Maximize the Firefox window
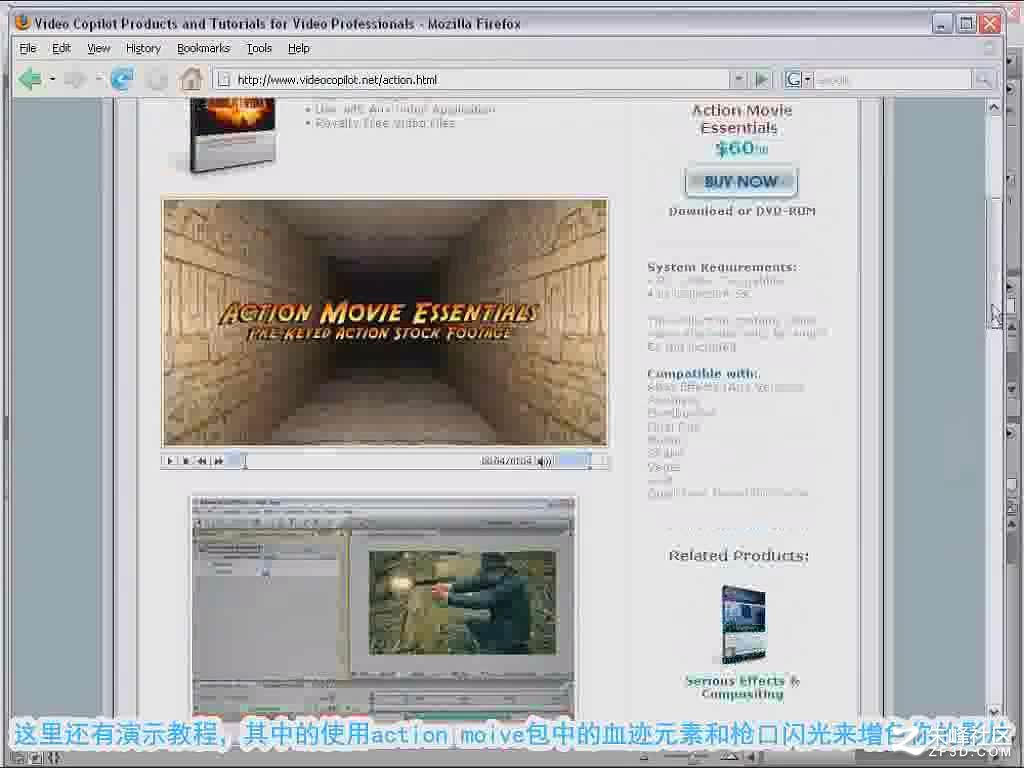 (x=966, y=24)
